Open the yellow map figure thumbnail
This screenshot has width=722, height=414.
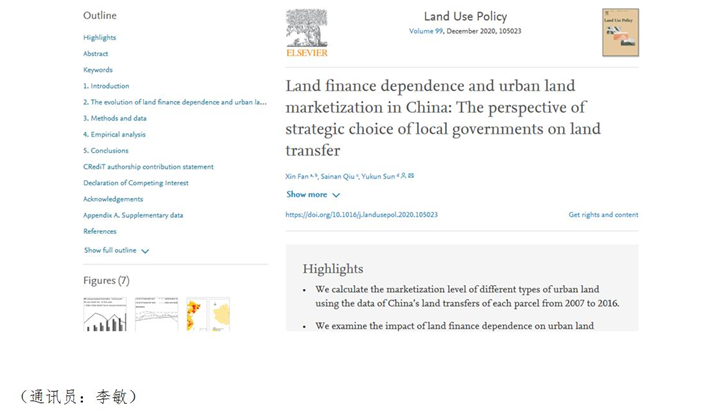click(x=220, y=314)
